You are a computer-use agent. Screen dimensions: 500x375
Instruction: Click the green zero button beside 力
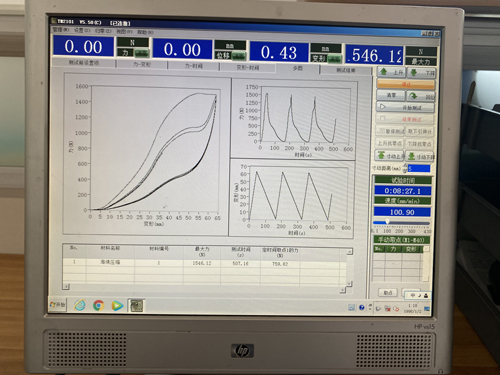coord(142,53)
